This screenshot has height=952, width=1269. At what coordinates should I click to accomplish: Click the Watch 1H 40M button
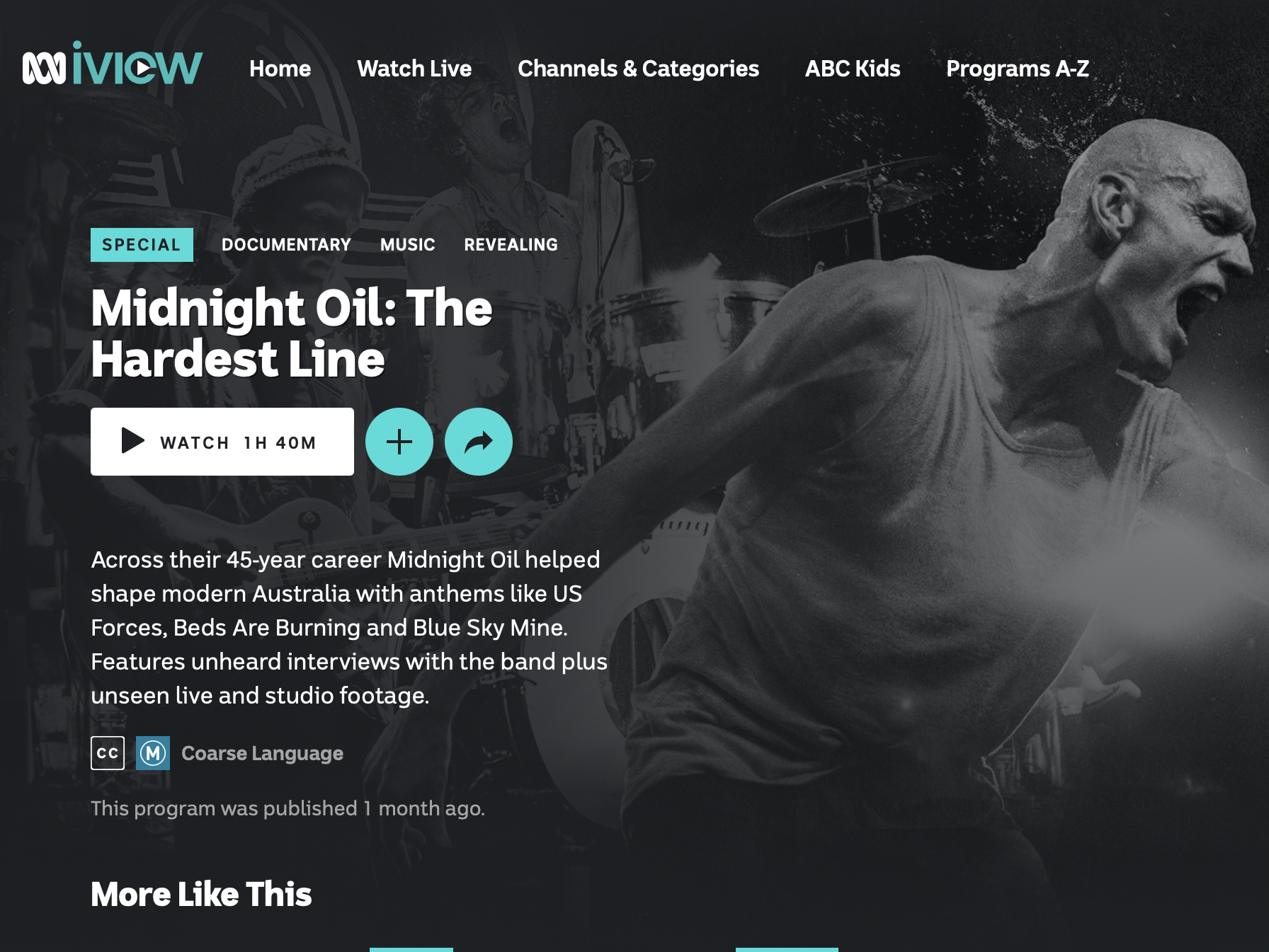click(x=222, y=442)
